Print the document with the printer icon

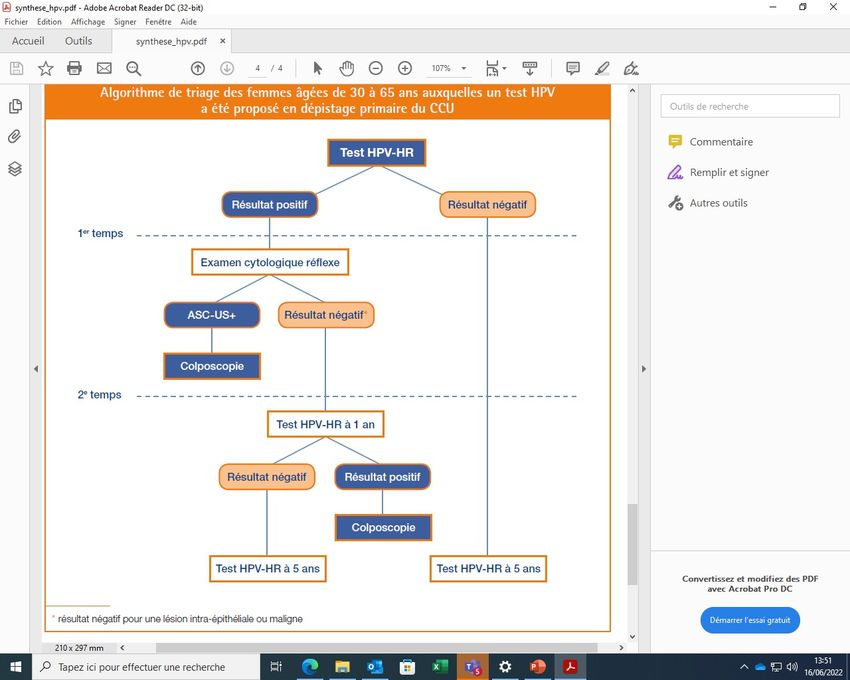[74, 68]
